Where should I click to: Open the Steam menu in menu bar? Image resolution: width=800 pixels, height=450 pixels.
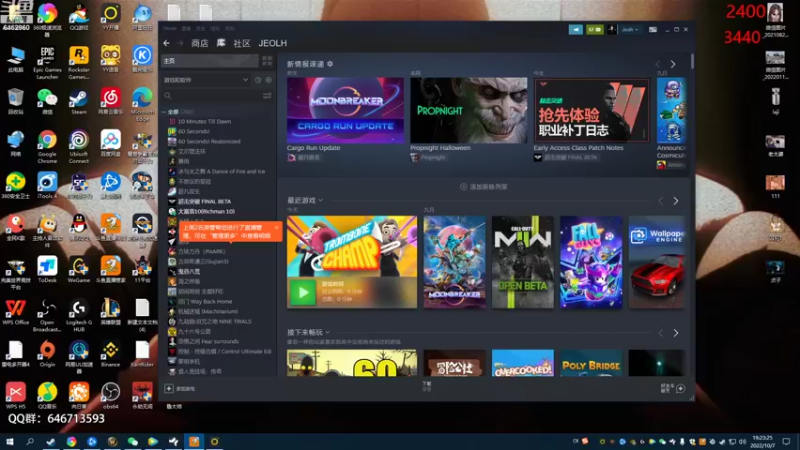[x=170, y=29]
